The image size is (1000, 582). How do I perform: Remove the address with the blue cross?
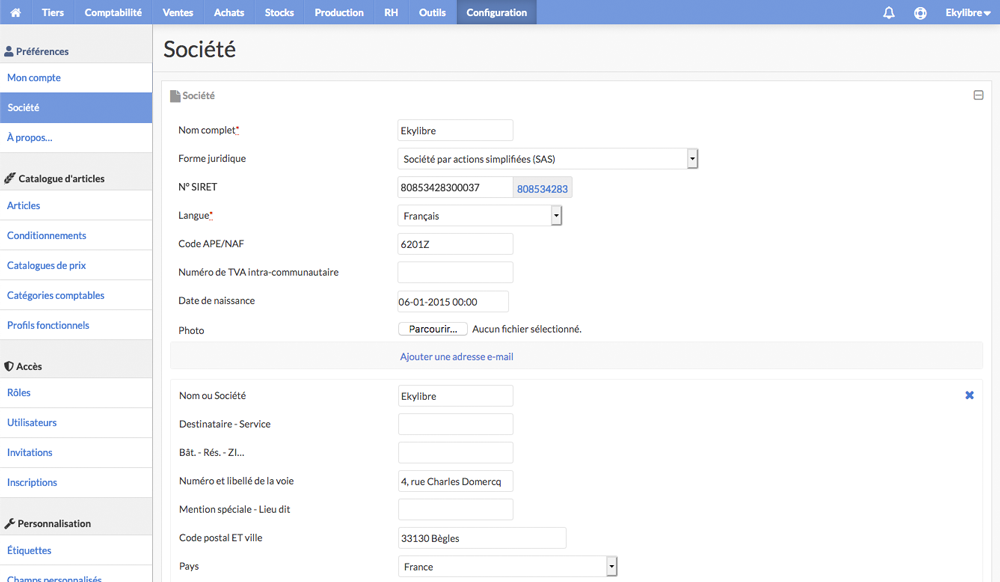click(x=969, y=395)
